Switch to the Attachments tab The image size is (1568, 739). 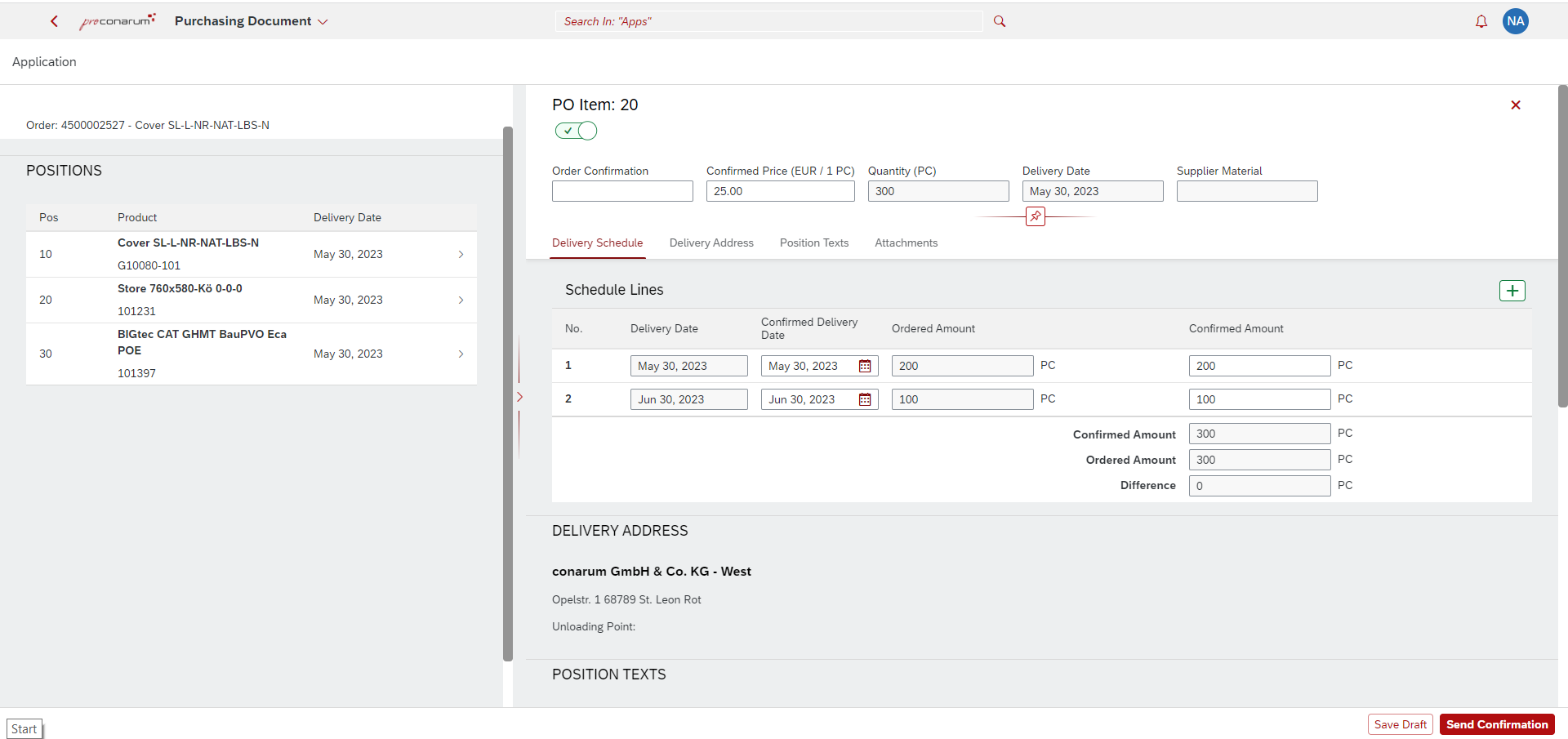pyautogui.click(x=906, y=243)
